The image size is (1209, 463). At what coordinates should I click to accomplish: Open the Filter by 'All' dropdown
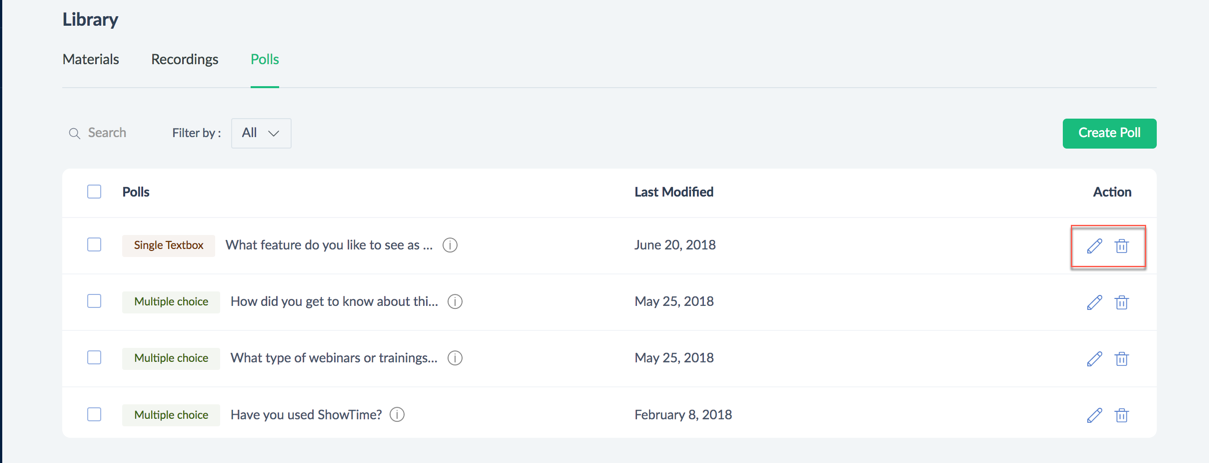[x=261, y=133]
